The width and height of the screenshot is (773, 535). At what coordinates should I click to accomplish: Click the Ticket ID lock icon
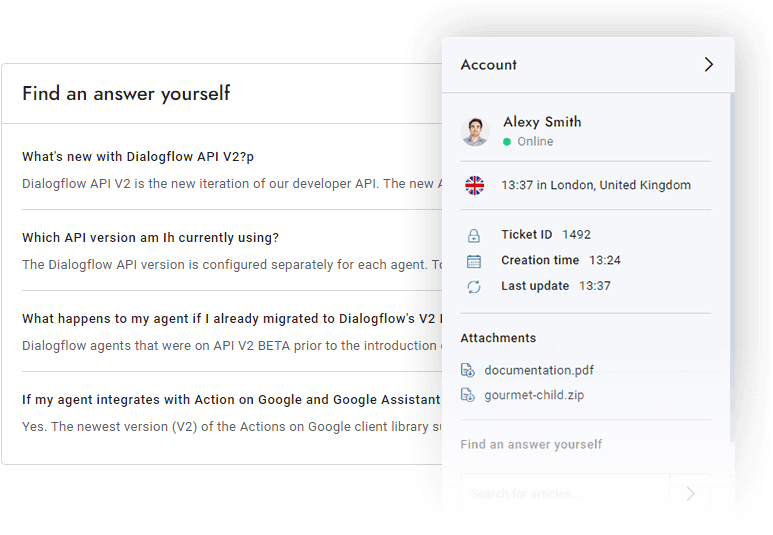pyautogui.click(x=474, y=236)
